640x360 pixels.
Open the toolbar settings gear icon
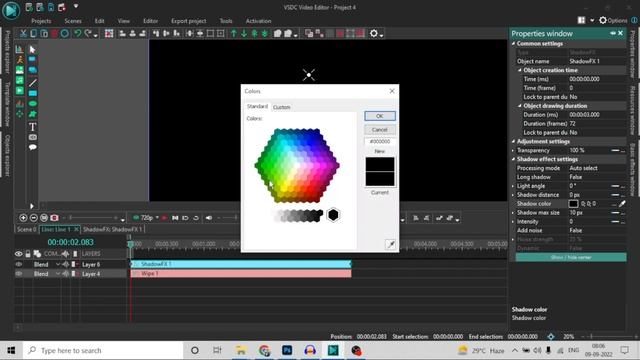coord(373,33)
